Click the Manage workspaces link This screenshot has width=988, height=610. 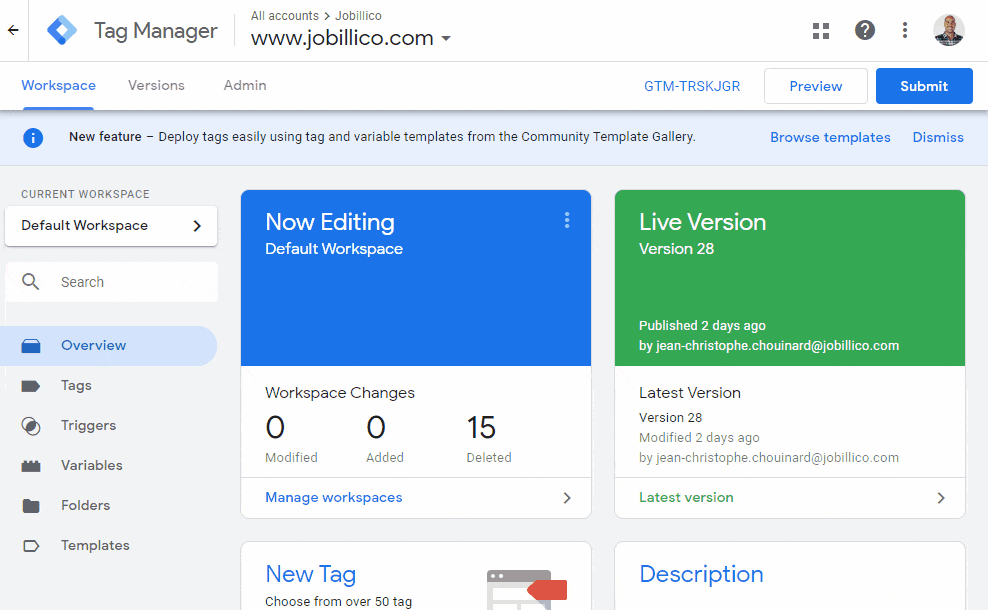click(333, 498)
